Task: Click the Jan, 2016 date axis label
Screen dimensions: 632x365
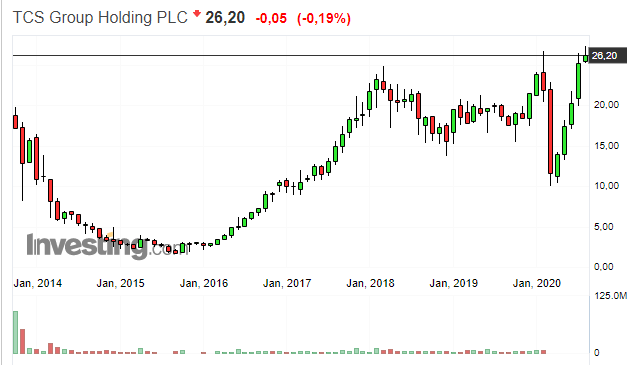Action: click(x=204, y=283)
